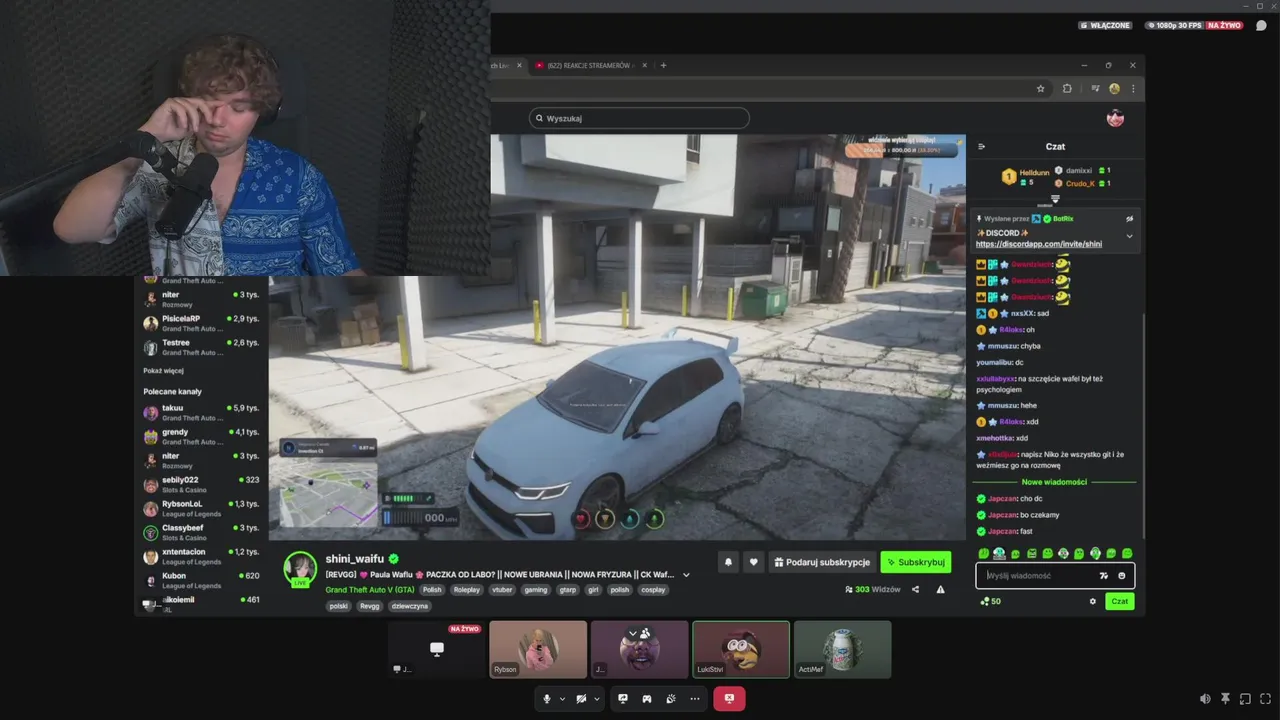Viewport: 1280px width, 720px height.
Task: Click the pin icon in bottom-right corner
Action: (1225, 699)
